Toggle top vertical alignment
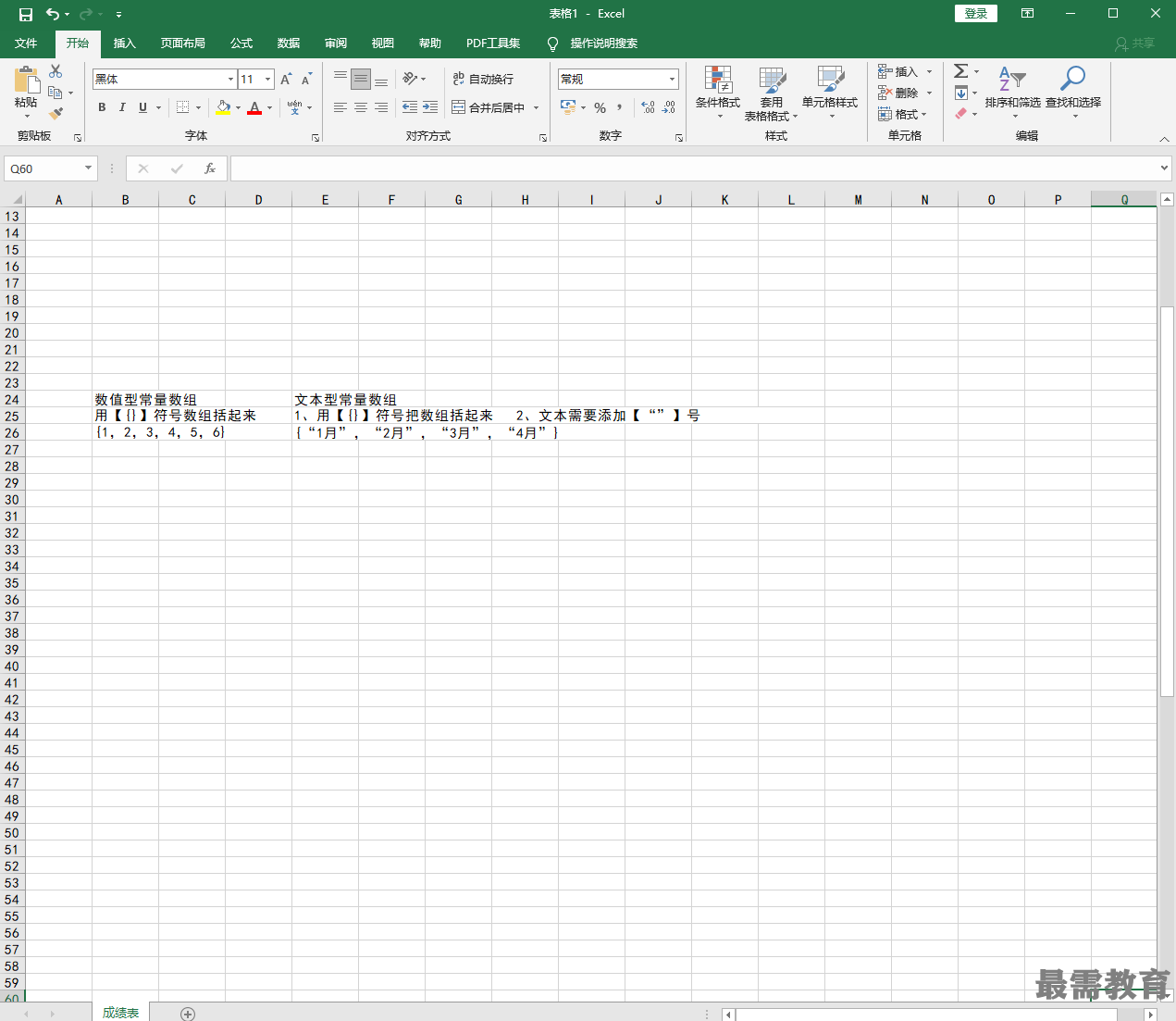This screenshot has width=1176, height=1021. (340, 79)
